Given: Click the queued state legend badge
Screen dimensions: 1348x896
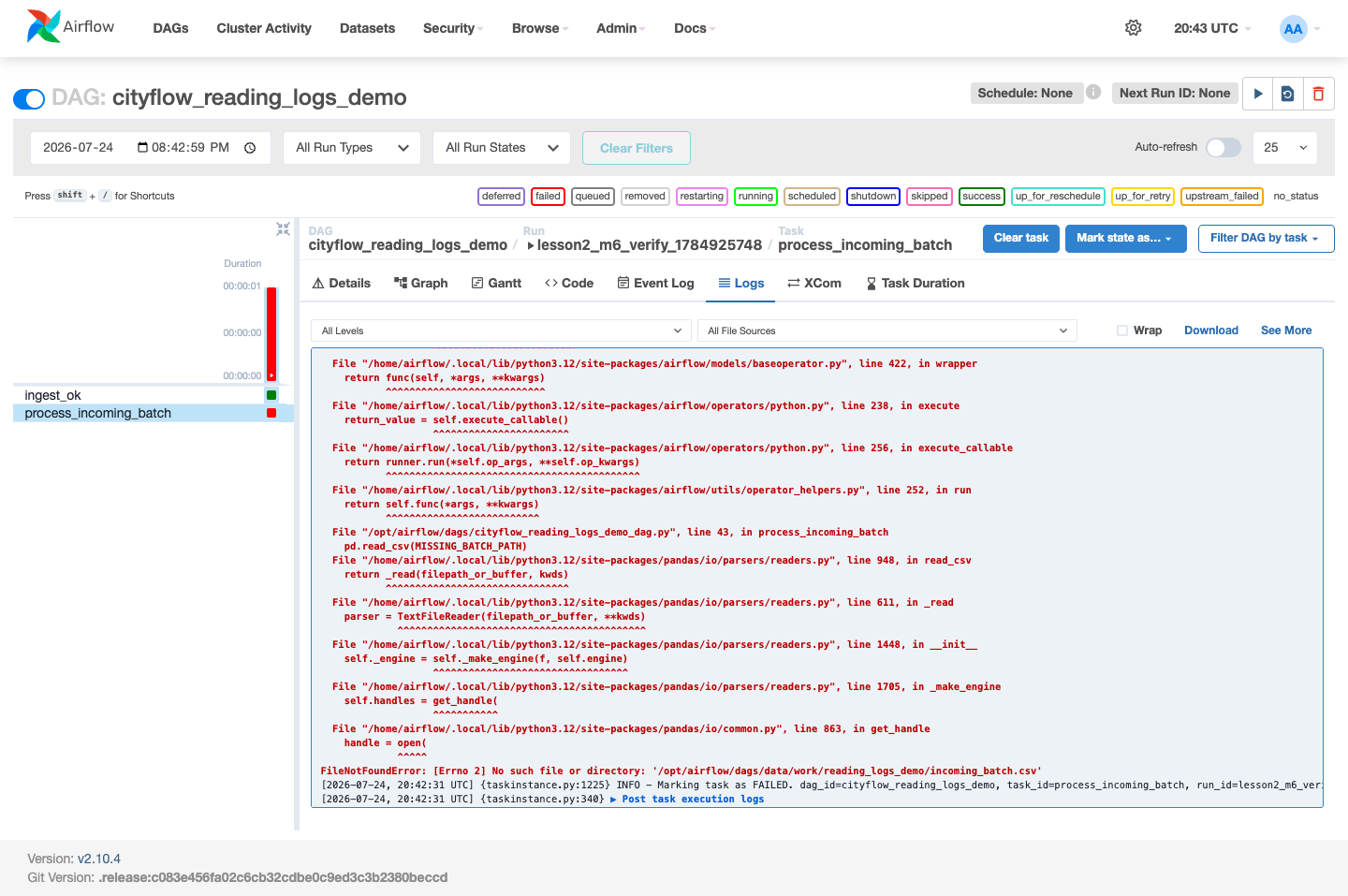Looking at the screenshot, I should pos(593,196).
